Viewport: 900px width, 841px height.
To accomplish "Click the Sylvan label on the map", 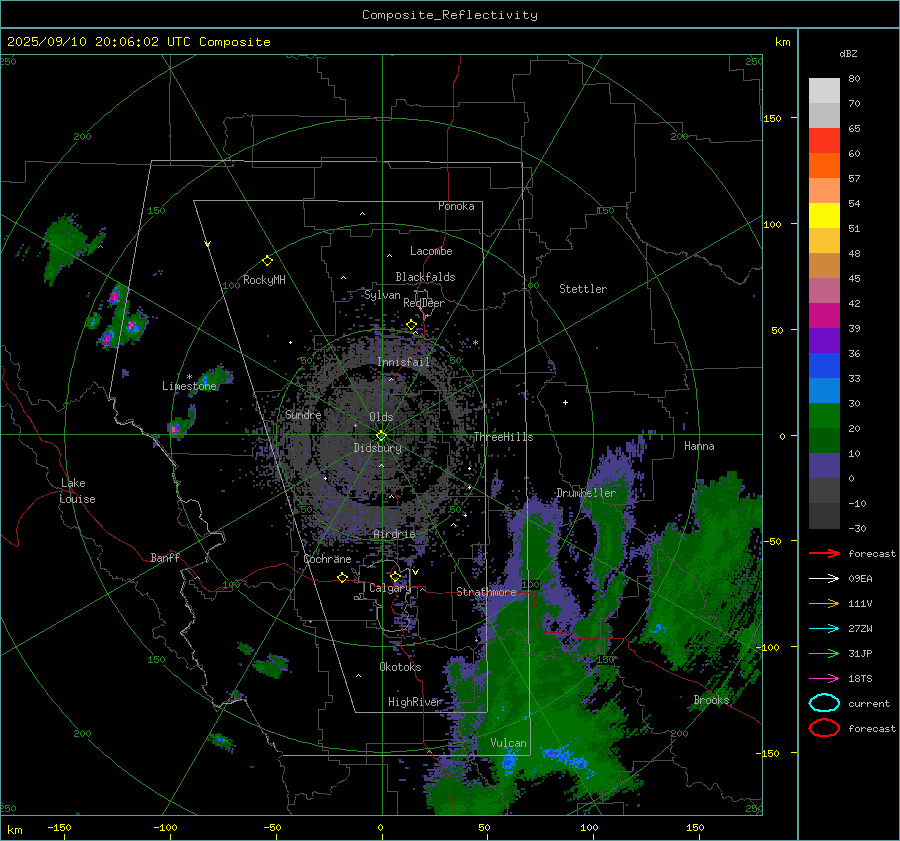I will (382, 295).
